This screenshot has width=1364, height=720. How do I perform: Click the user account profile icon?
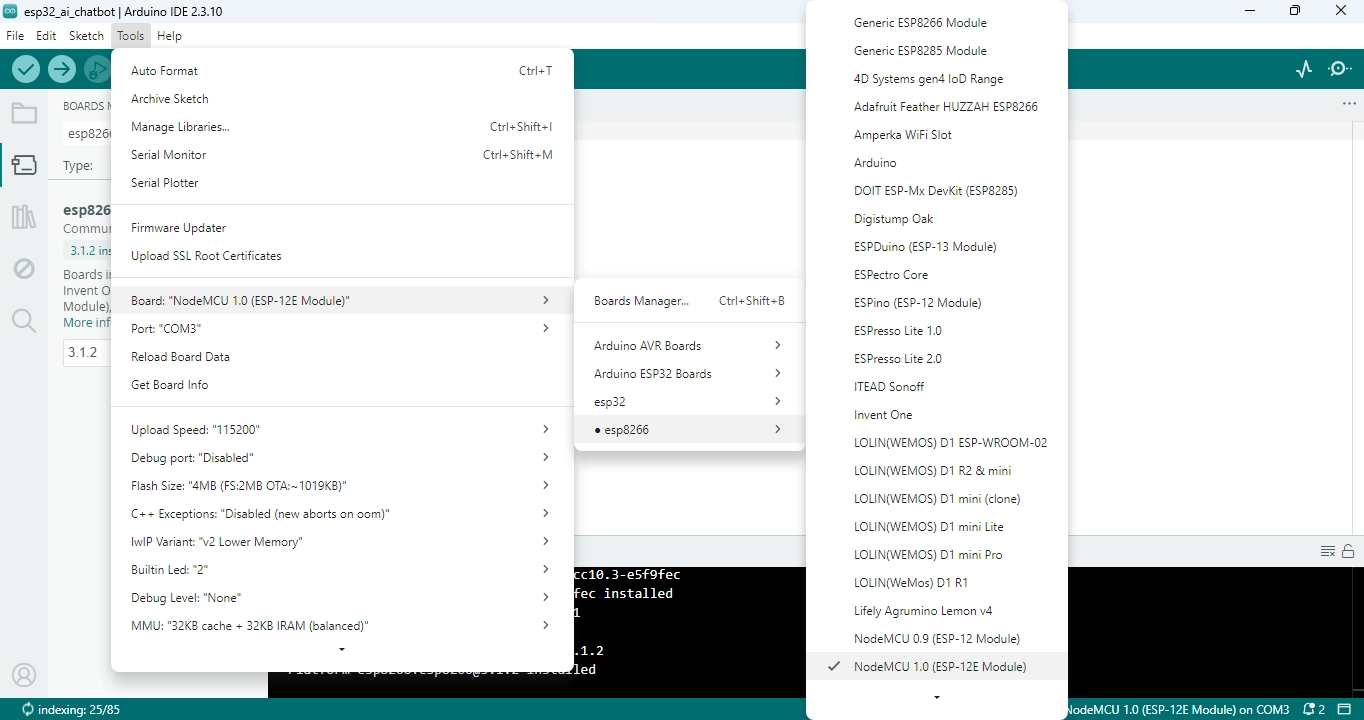pyautogui.click(x=24, y=675)
